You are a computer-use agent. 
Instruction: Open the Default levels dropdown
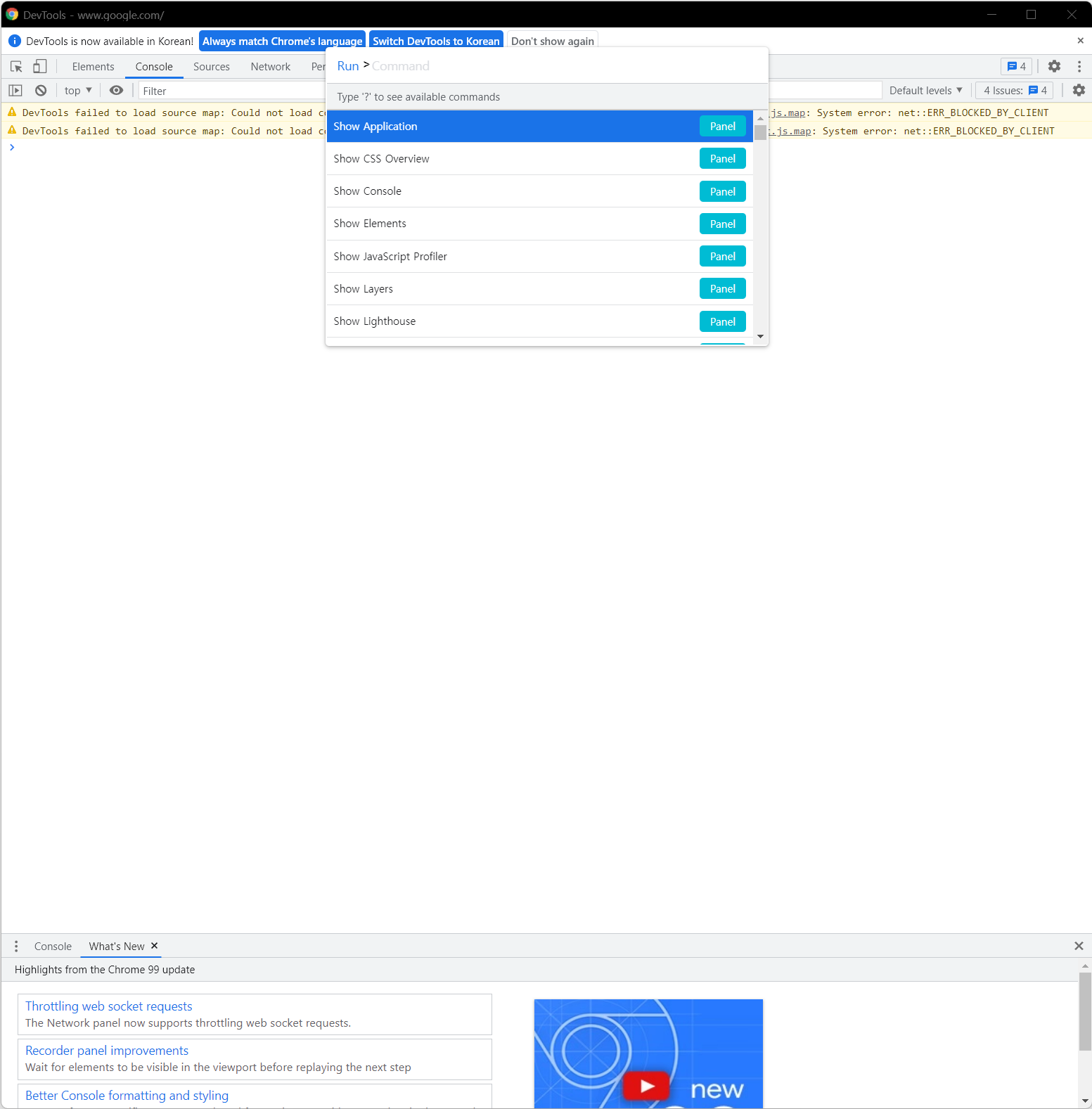pyautogui.click(x=925, y=91)
